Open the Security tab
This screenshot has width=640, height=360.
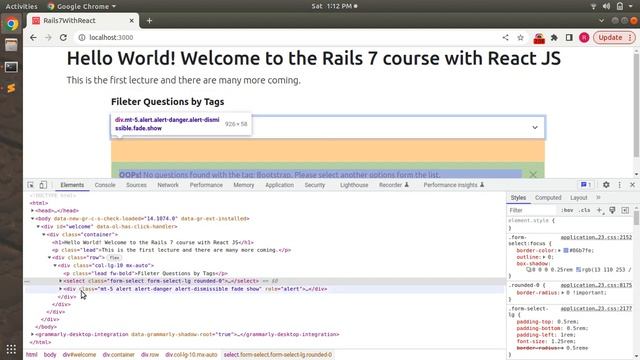pyautogui.click(x=315, y=185)
